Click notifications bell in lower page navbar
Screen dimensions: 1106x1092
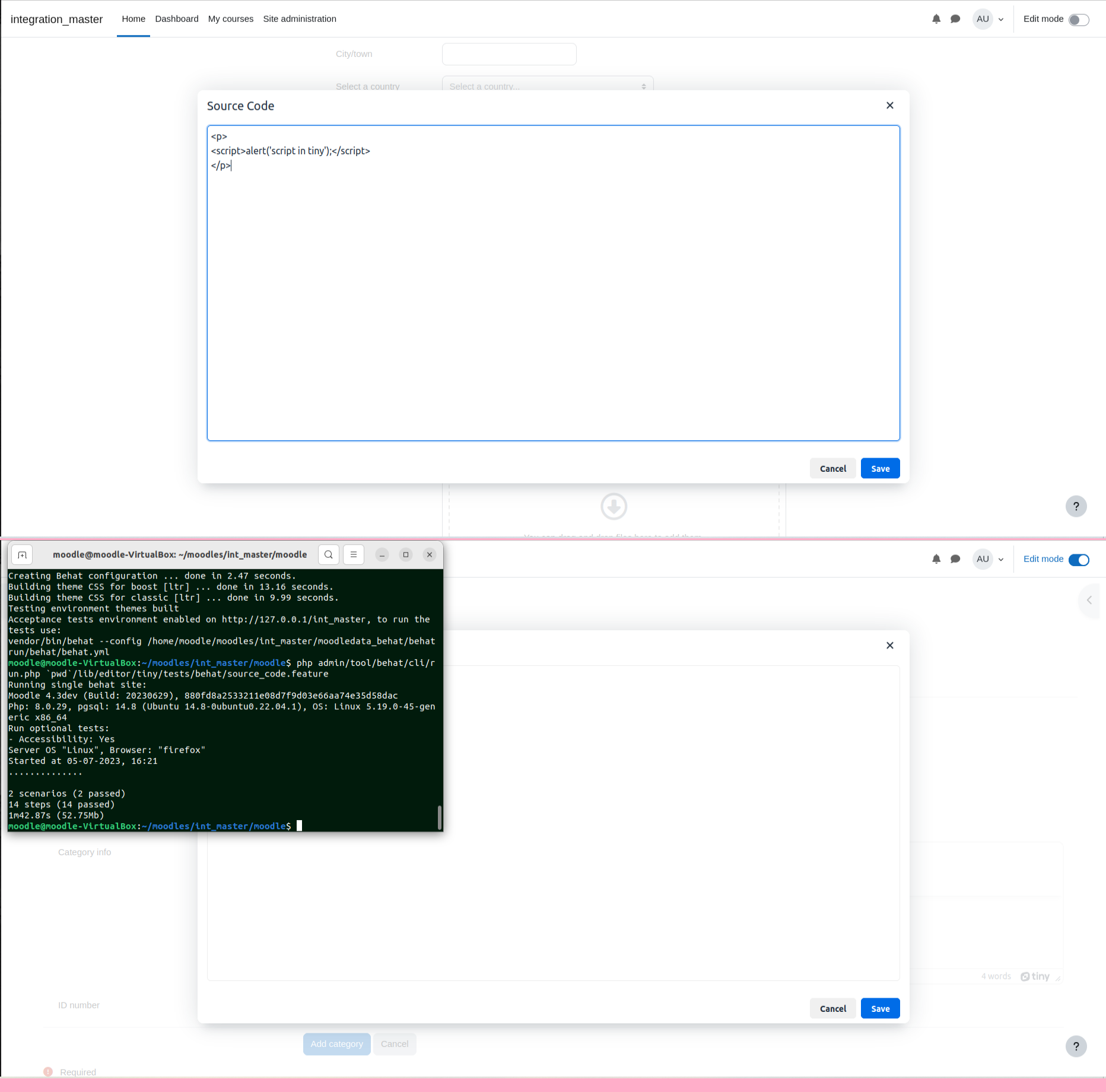click(936, 559)
